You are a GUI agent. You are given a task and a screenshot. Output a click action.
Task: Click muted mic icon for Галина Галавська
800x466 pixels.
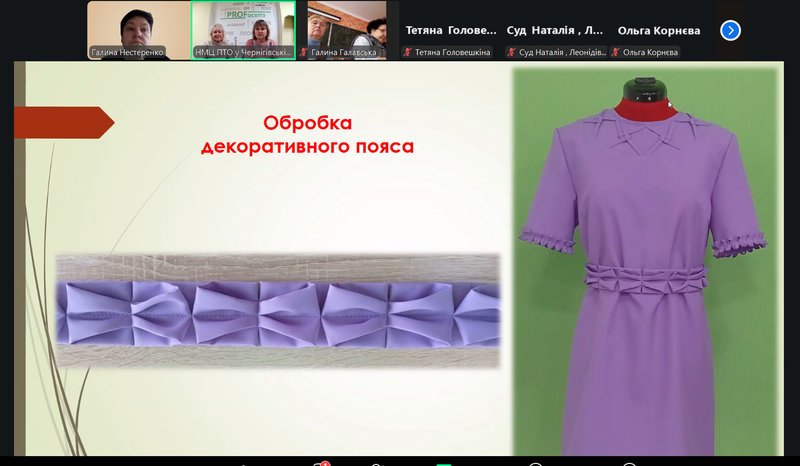(x=303, y=52)
